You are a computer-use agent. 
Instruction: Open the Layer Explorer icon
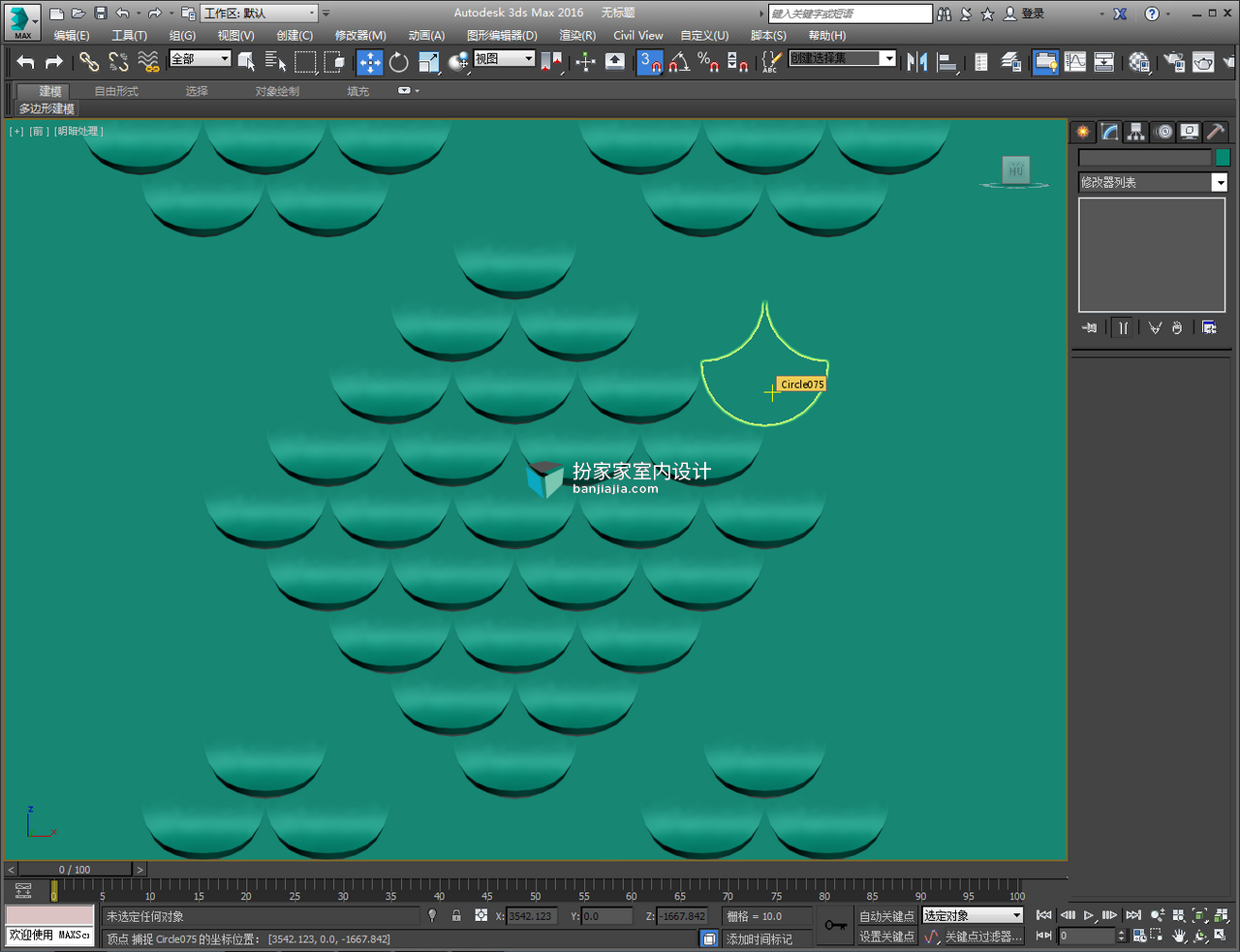point(1010,62)
